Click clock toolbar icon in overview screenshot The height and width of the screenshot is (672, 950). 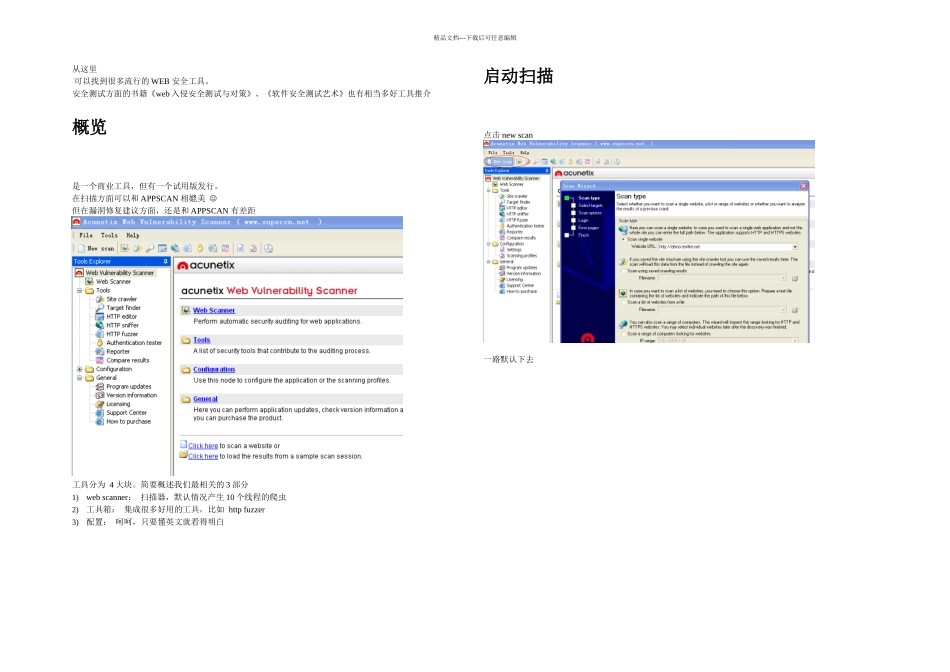tap(268, 248)
